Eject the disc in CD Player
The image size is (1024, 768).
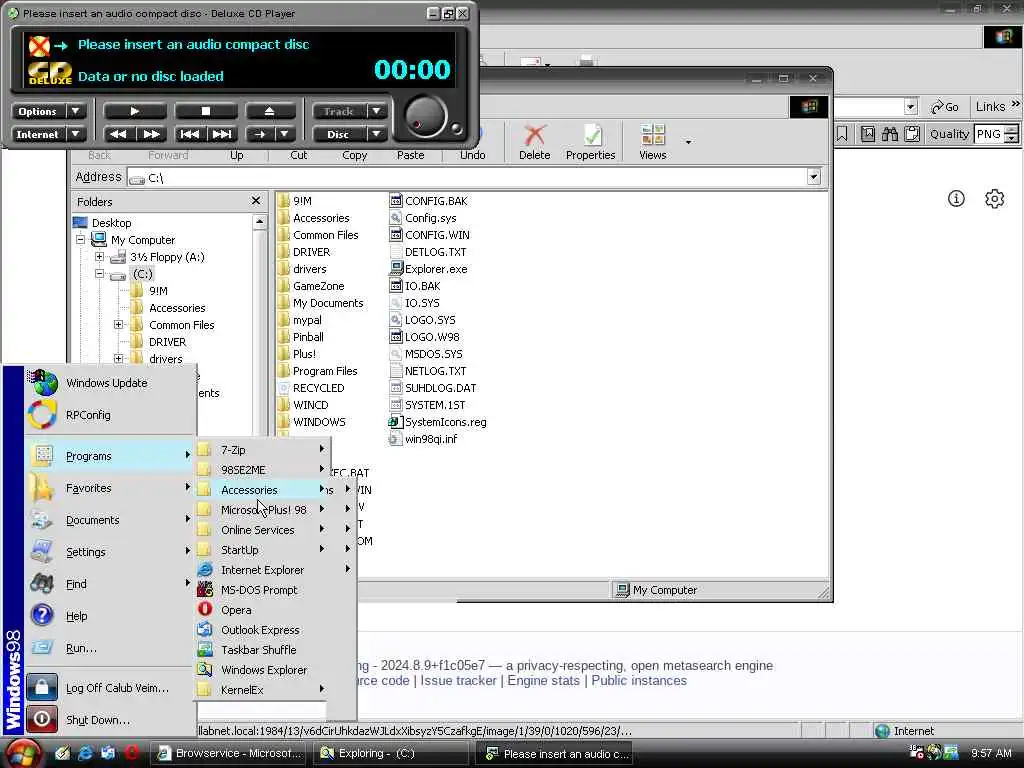269,111
